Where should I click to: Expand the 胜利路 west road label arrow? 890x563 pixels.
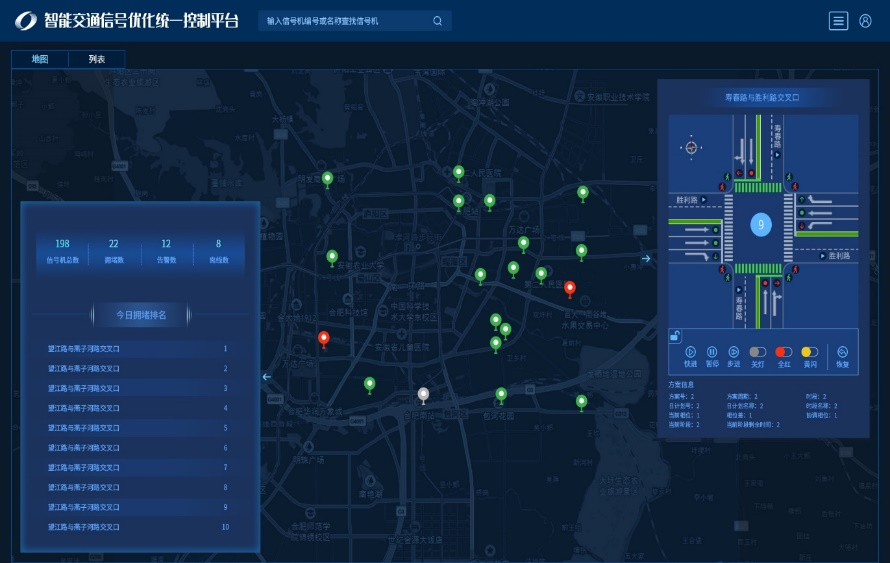coord(704,200)
